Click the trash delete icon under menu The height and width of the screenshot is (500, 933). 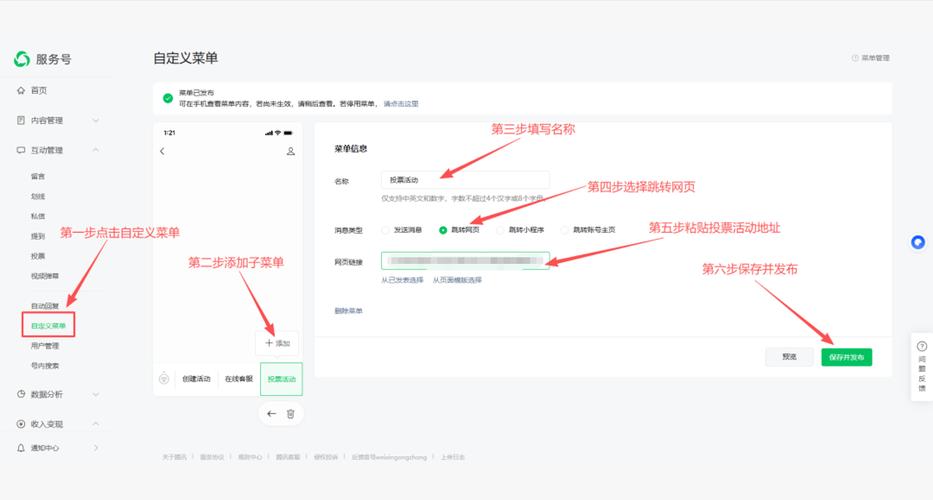tap(290, 414)
